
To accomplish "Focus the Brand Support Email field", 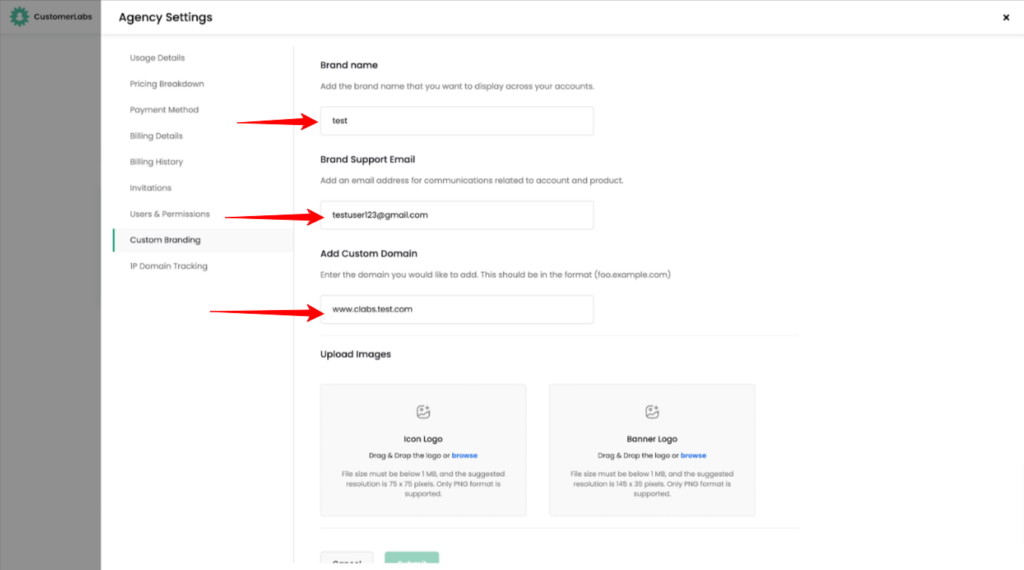I will [x=457, y=215].
